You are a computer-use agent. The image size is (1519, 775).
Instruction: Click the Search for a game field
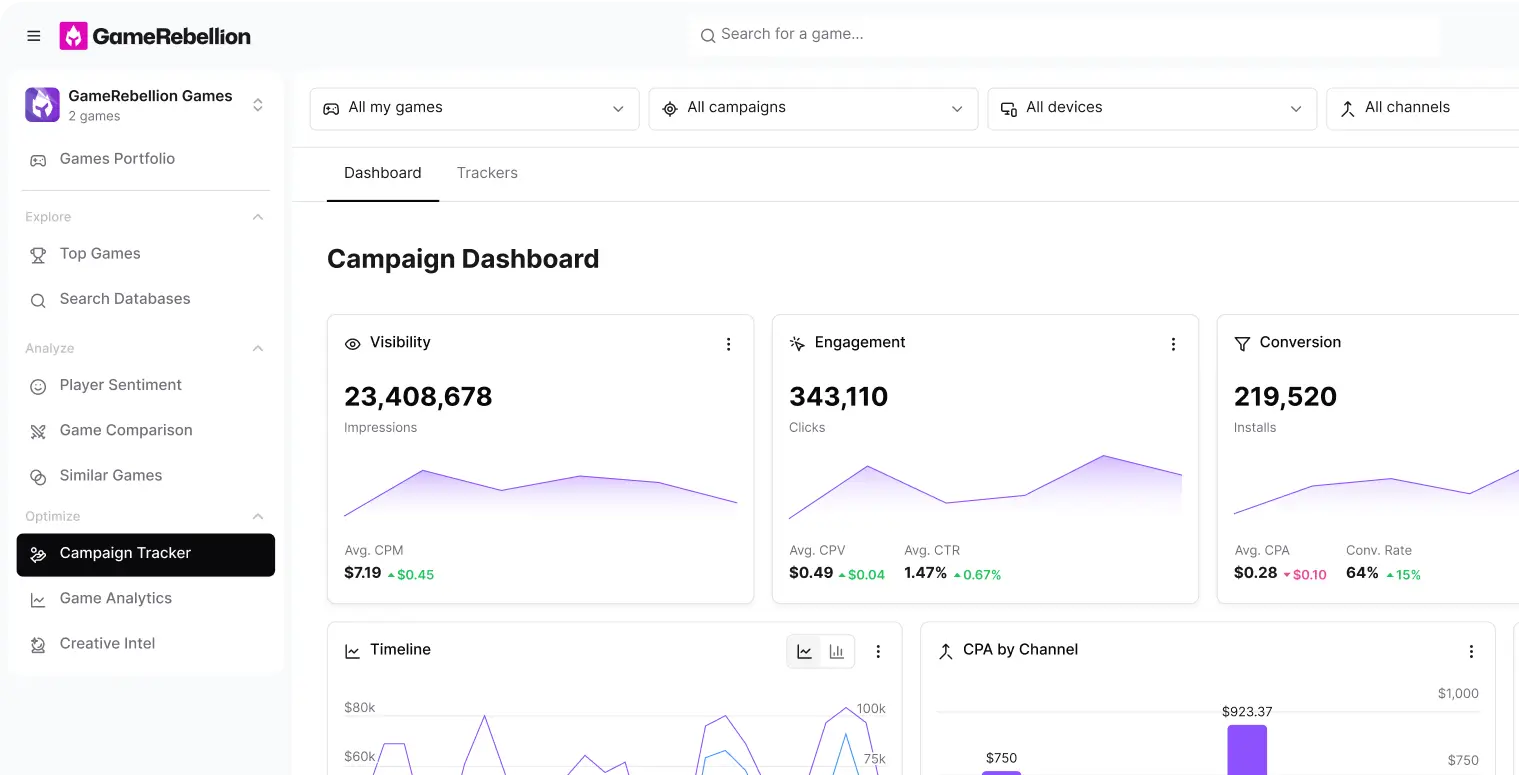point(1065,35)
